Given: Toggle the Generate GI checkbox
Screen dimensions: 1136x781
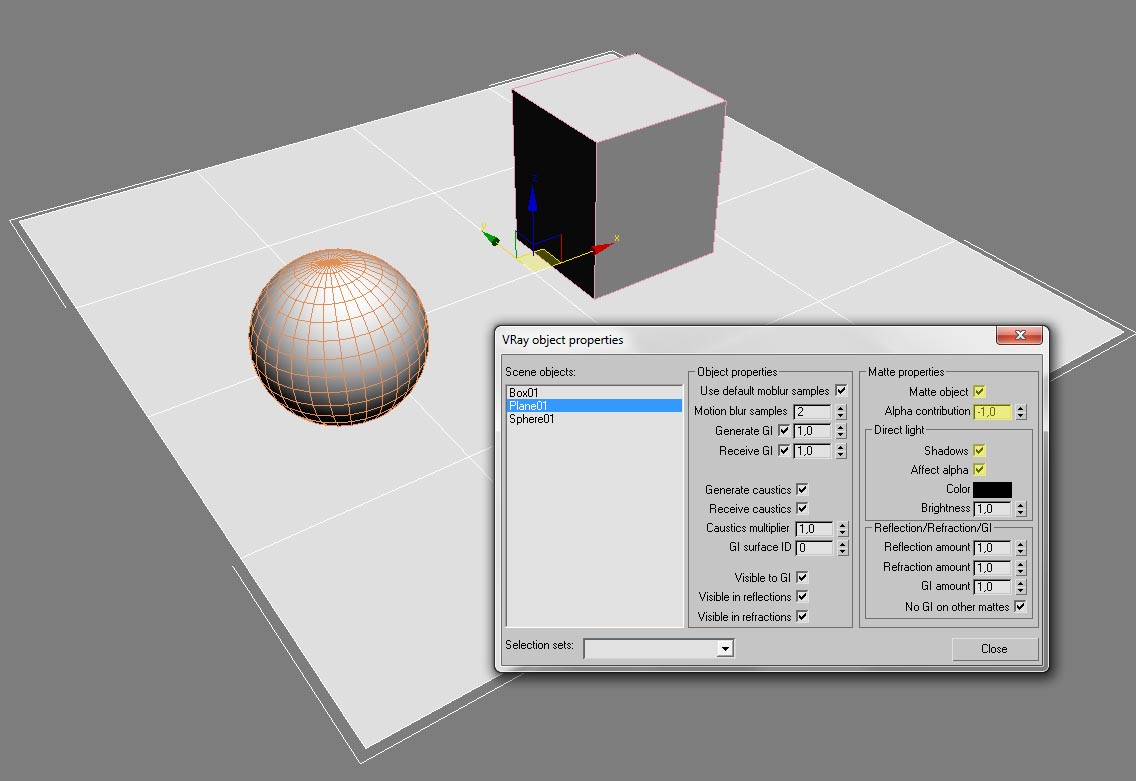Looking at the screenshot, I should (784, 430).
